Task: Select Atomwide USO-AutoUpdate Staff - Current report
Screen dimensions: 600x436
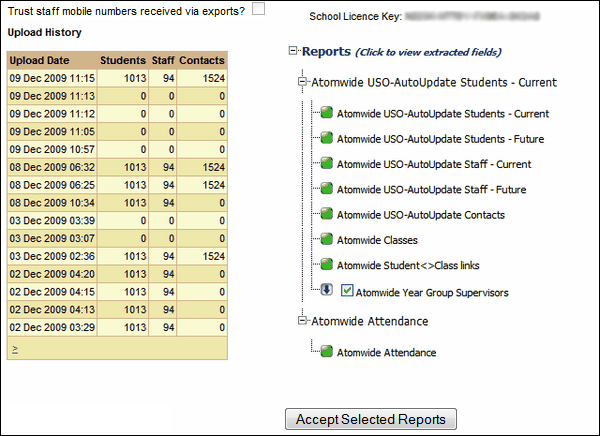Action: [434, 164]
